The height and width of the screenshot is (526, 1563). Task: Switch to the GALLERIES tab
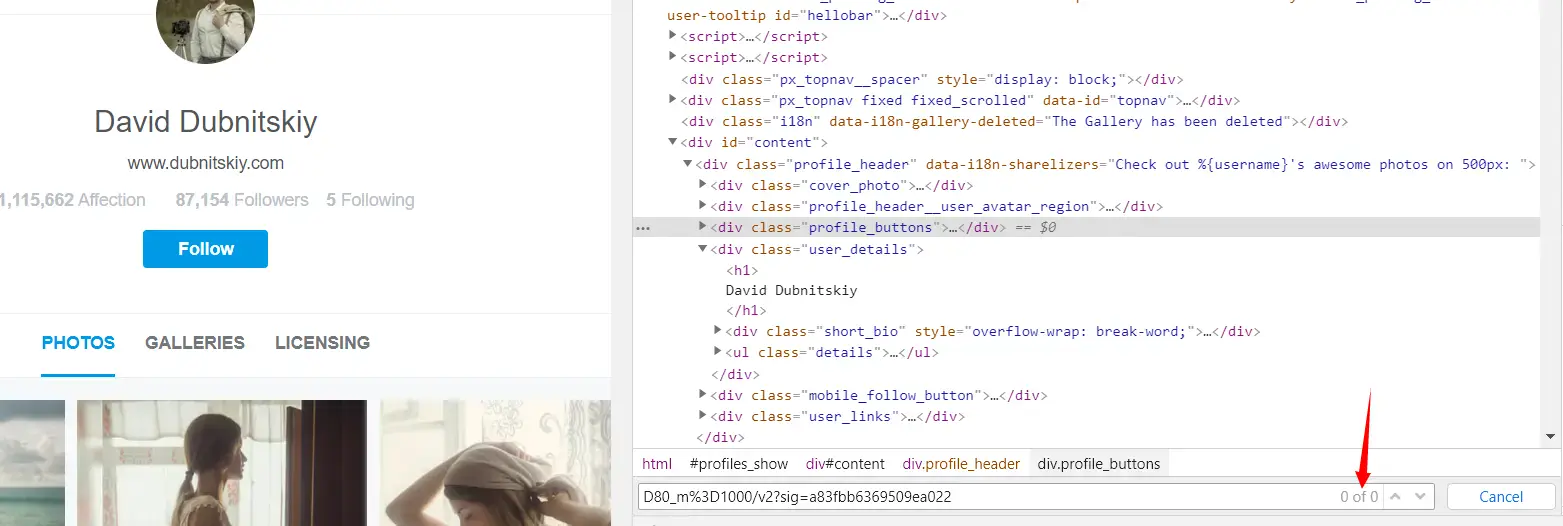(195, 343)
